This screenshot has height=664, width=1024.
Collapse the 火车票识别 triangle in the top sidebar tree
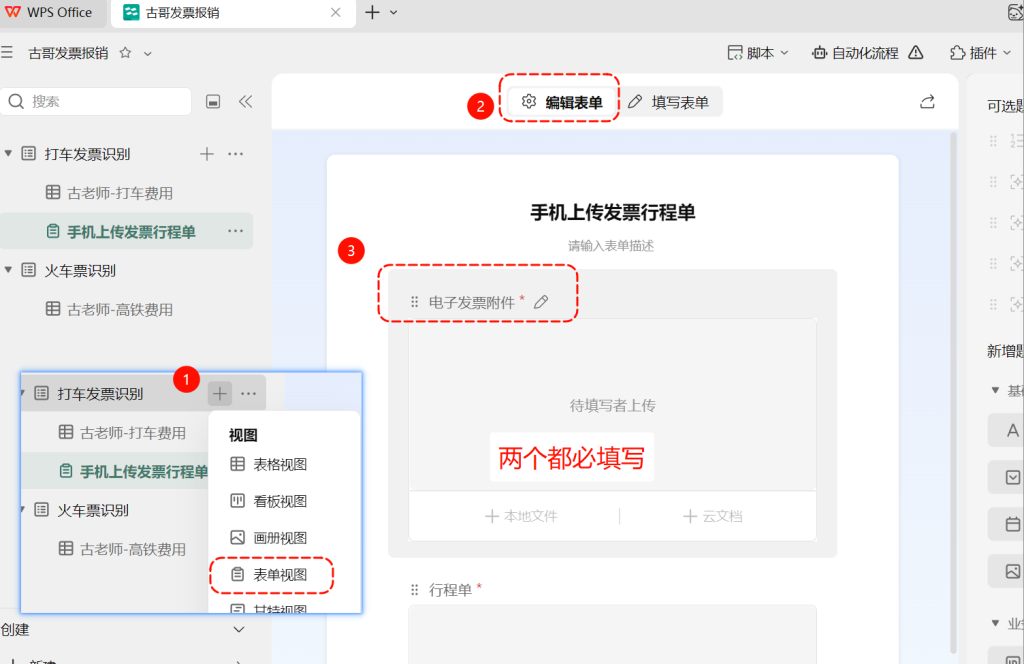pyautogui.click(x=8, y=270)
